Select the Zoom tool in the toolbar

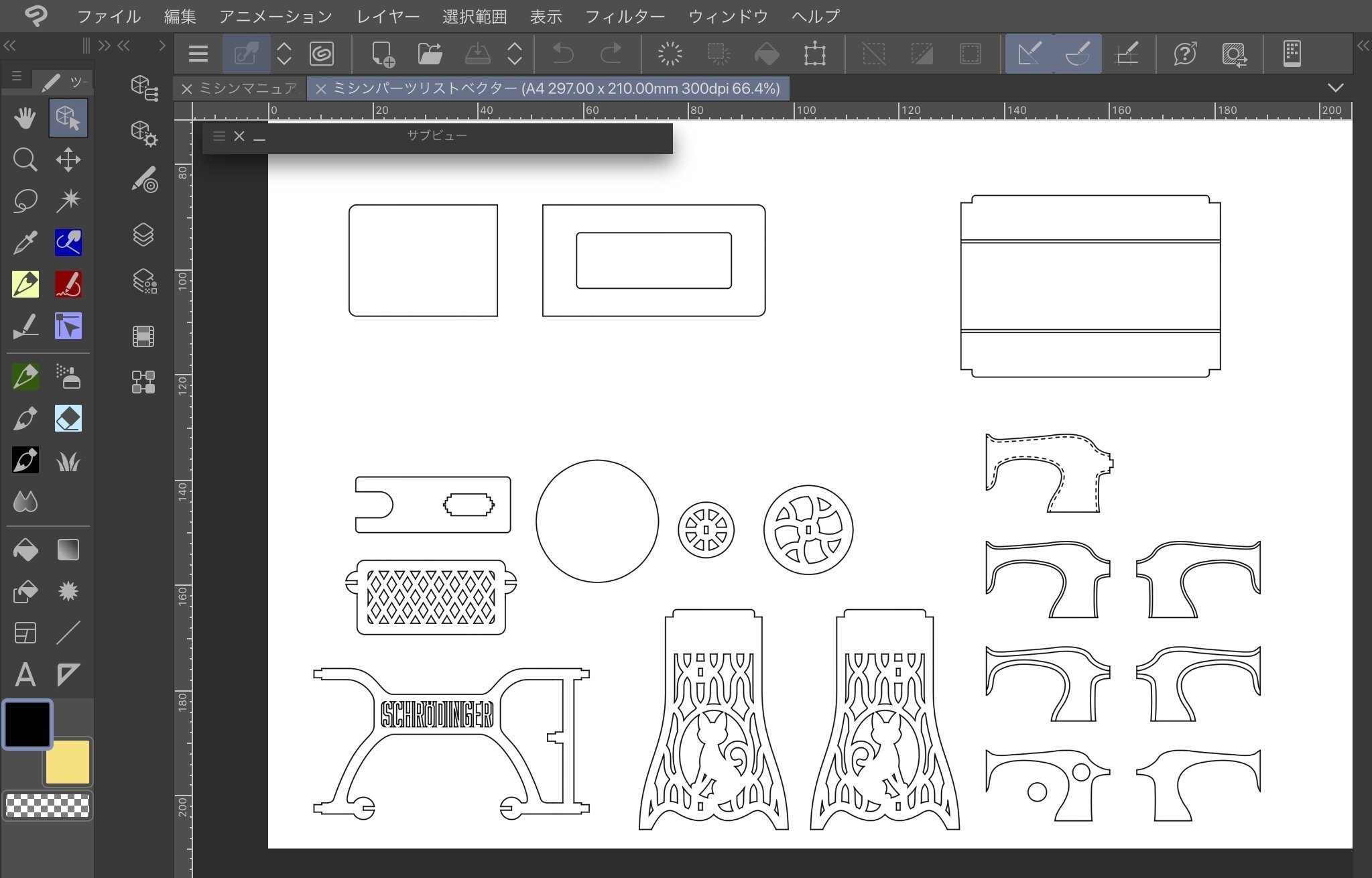tap(25, 160)
